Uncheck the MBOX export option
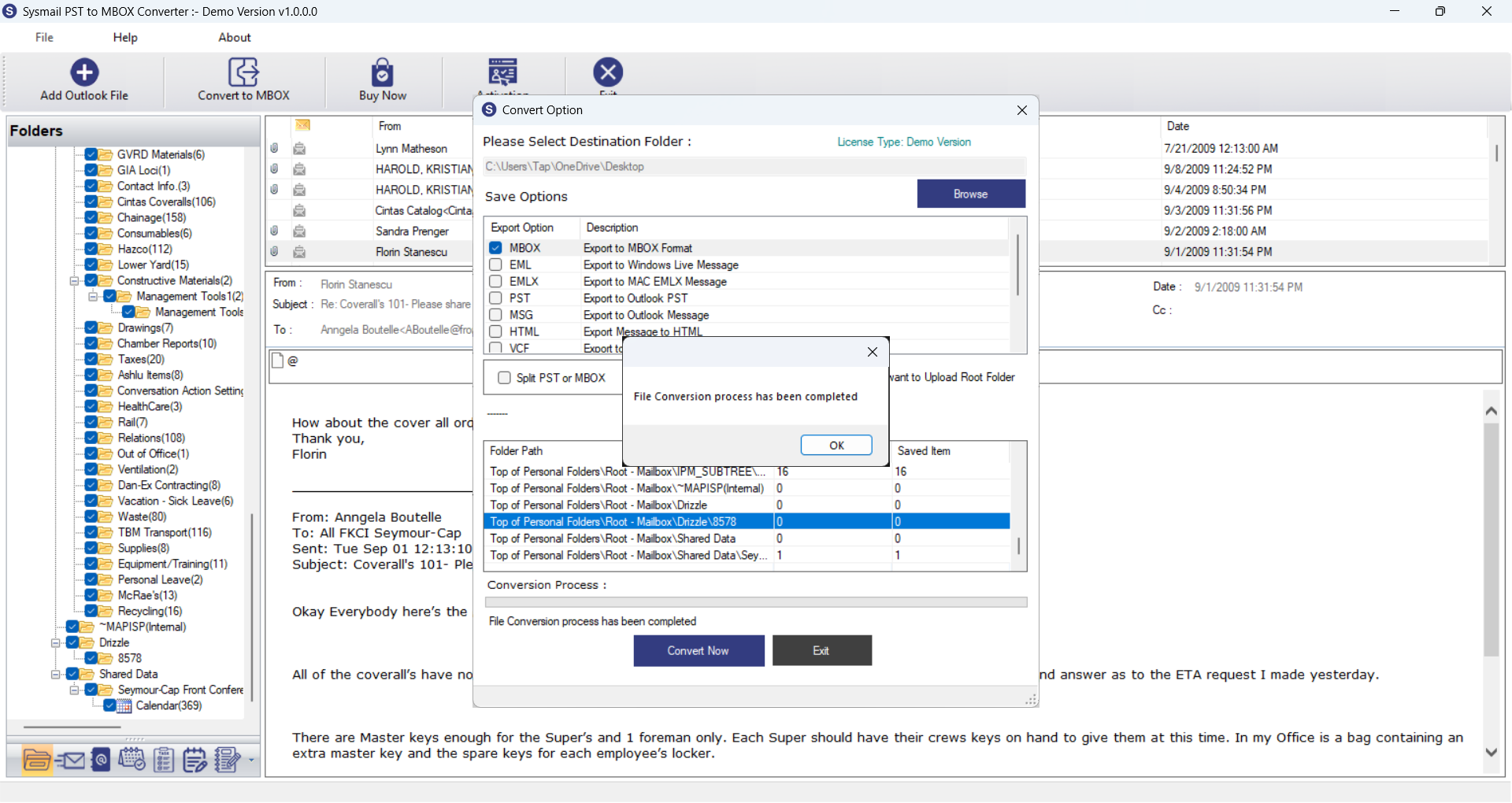 [495, 247]
